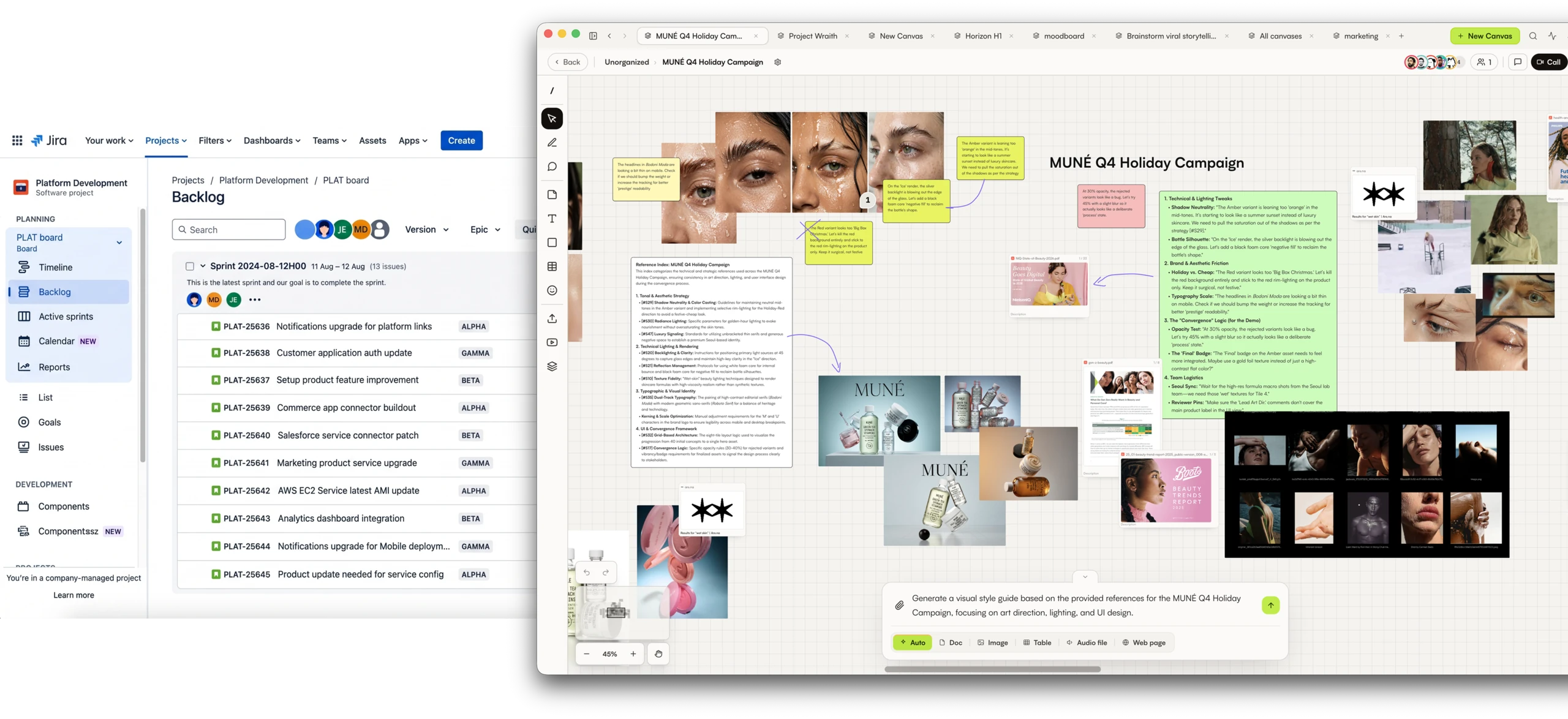This screenshot has width=1568, height=719.
Task: Switch to the Horizon H1 tab
Action: pyautogui.click(x=983, y=36)
